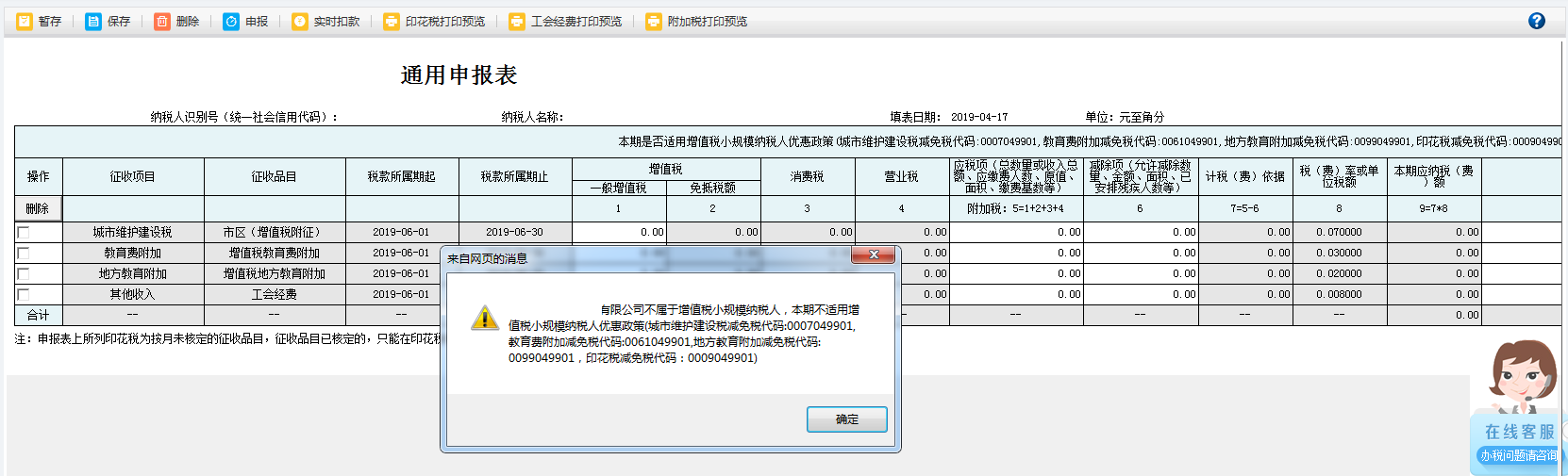Click the 保存 save icon
Screen dimensions: 1568x476
pos(93,21)
